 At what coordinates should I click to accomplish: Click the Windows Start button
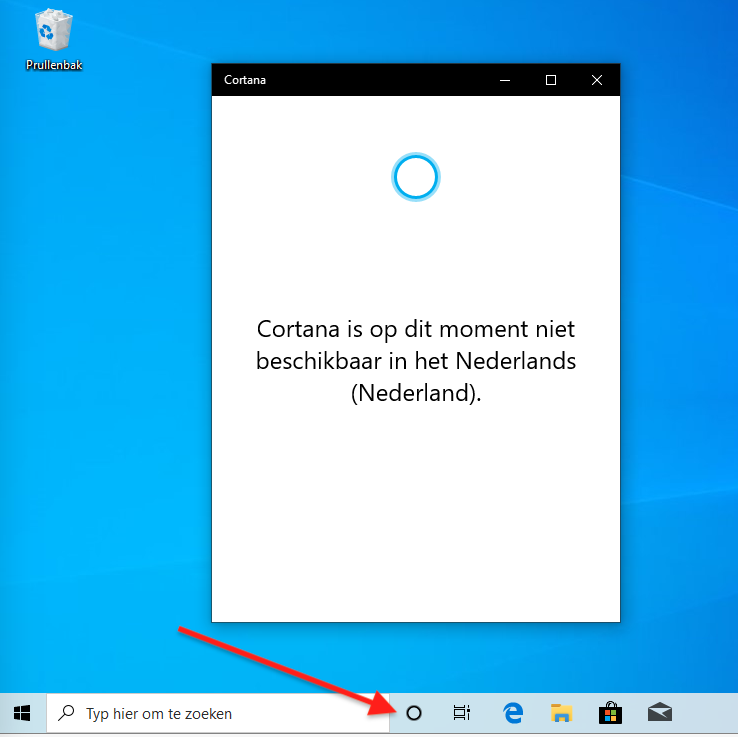(22, 713)
